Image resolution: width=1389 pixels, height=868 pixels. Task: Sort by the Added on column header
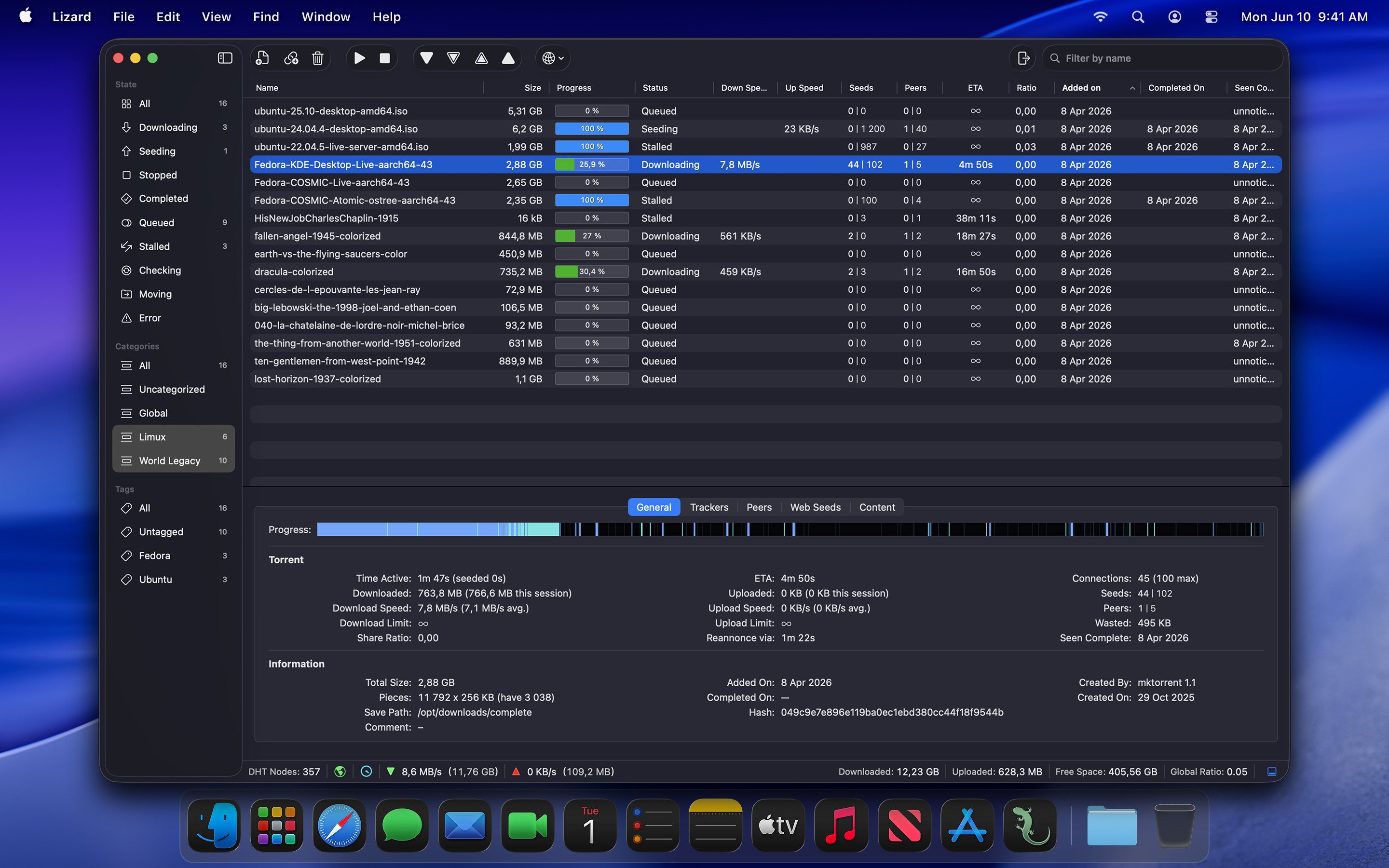point(1096,88)
